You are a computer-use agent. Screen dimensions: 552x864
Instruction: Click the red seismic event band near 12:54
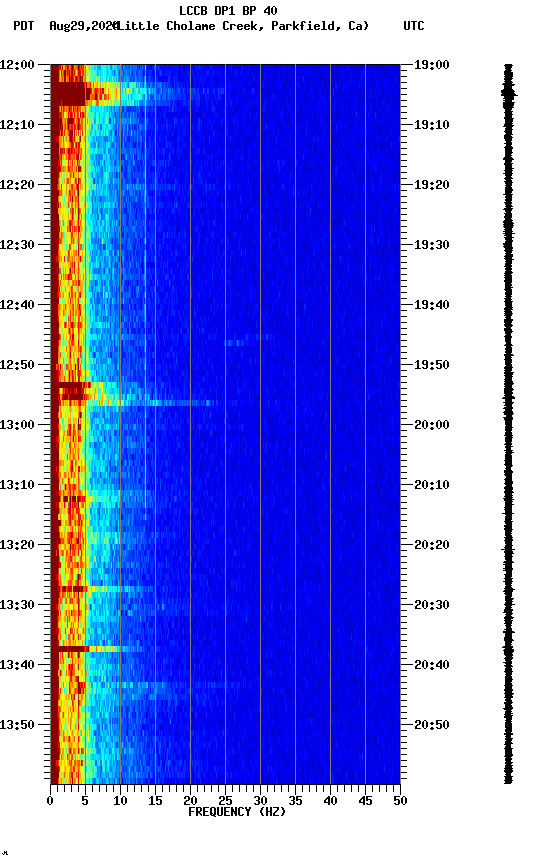click(x=72, y=391)
